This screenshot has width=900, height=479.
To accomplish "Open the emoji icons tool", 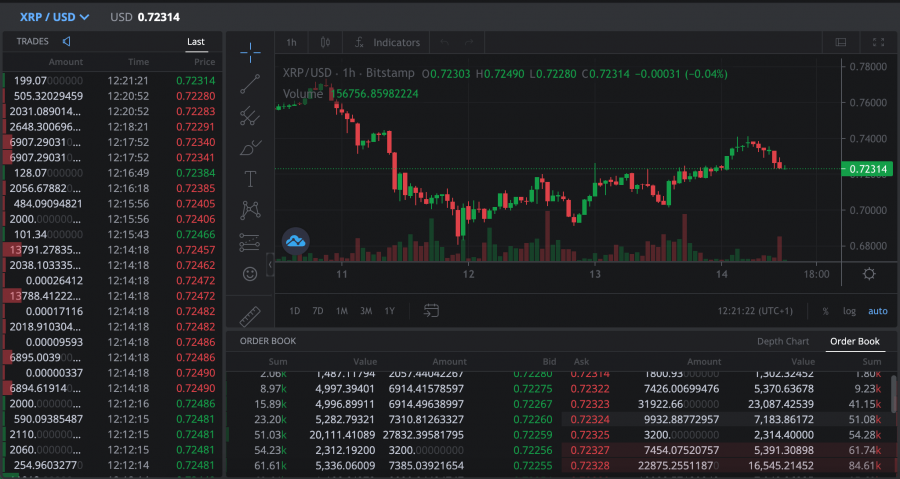I will point(250,273).
